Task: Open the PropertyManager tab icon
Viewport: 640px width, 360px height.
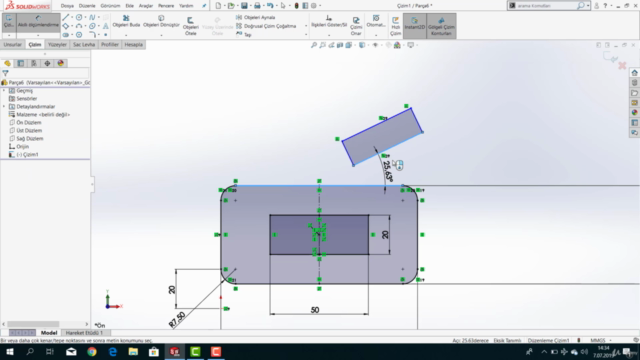Action: (20, 63)
